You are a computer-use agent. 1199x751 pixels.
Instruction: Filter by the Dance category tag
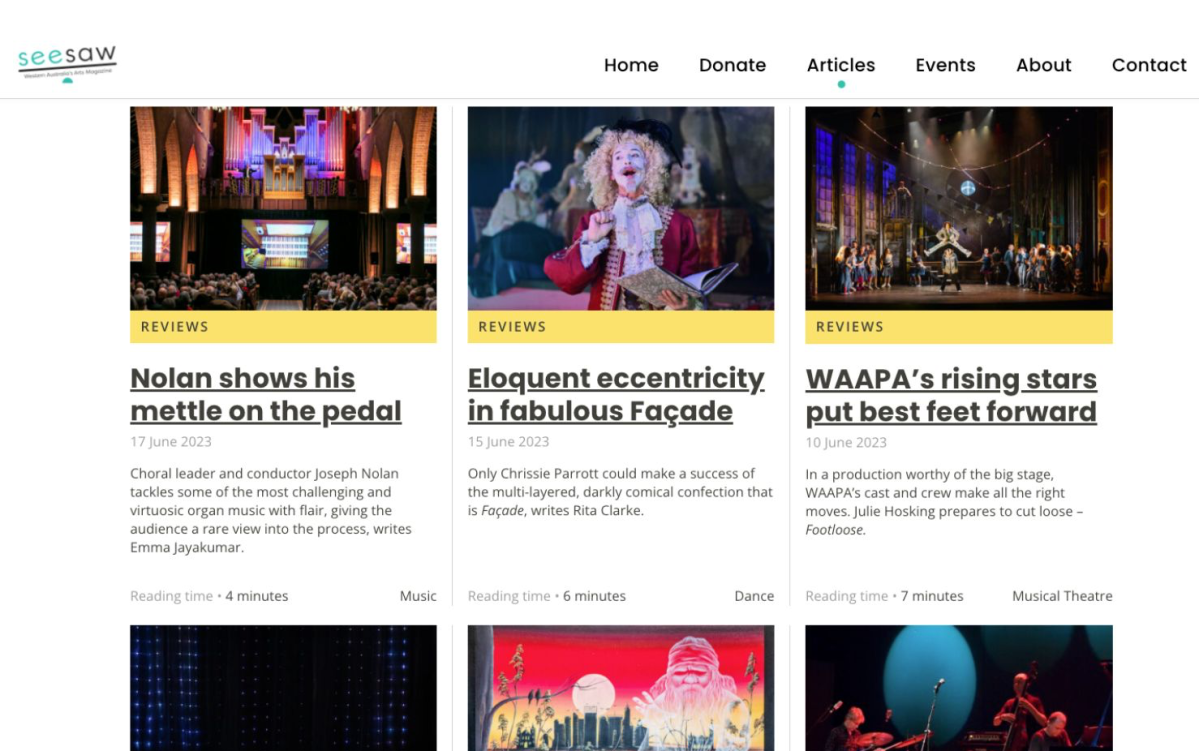click(754, 596)
